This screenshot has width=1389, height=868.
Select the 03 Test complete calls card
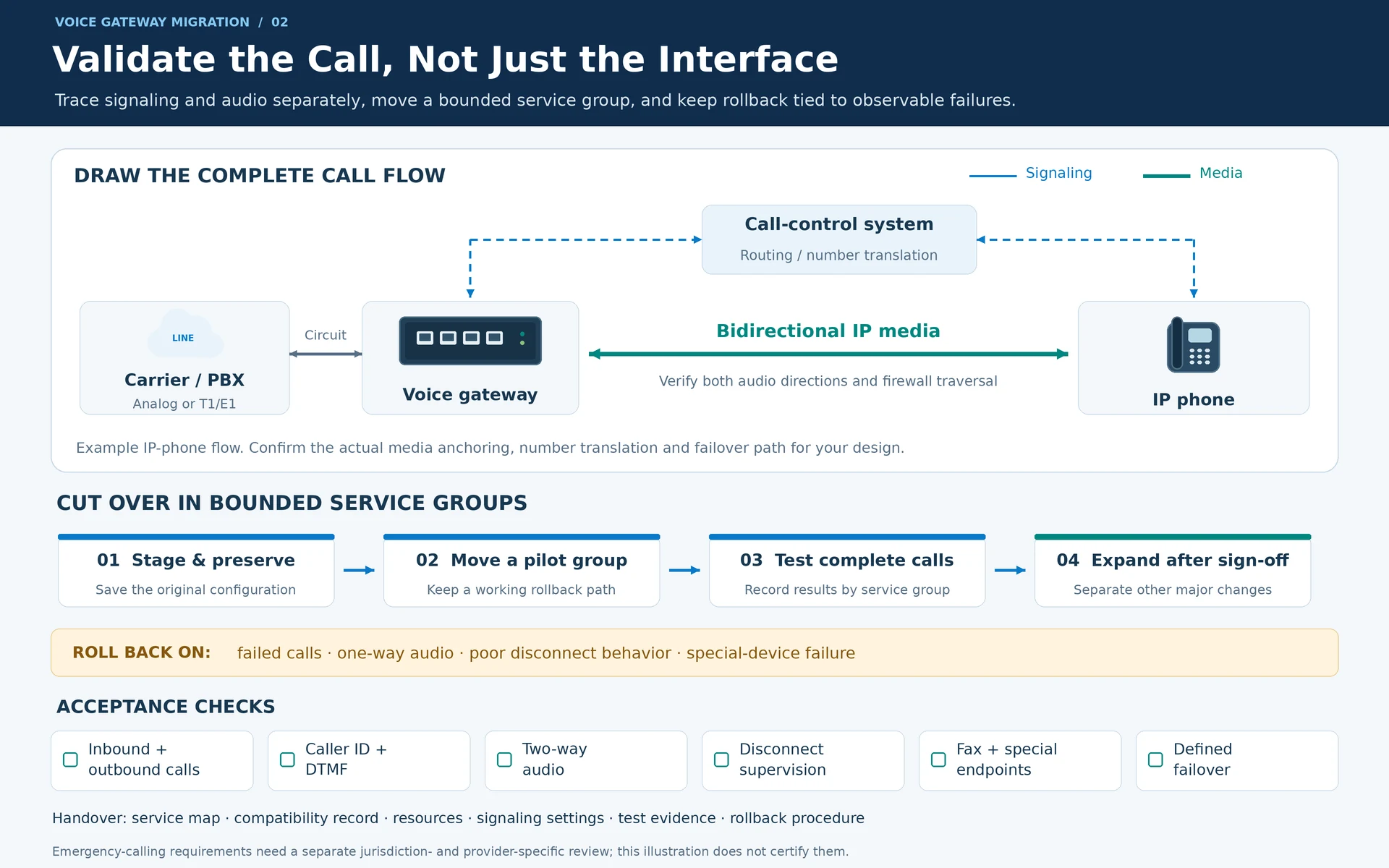[847, 571]
